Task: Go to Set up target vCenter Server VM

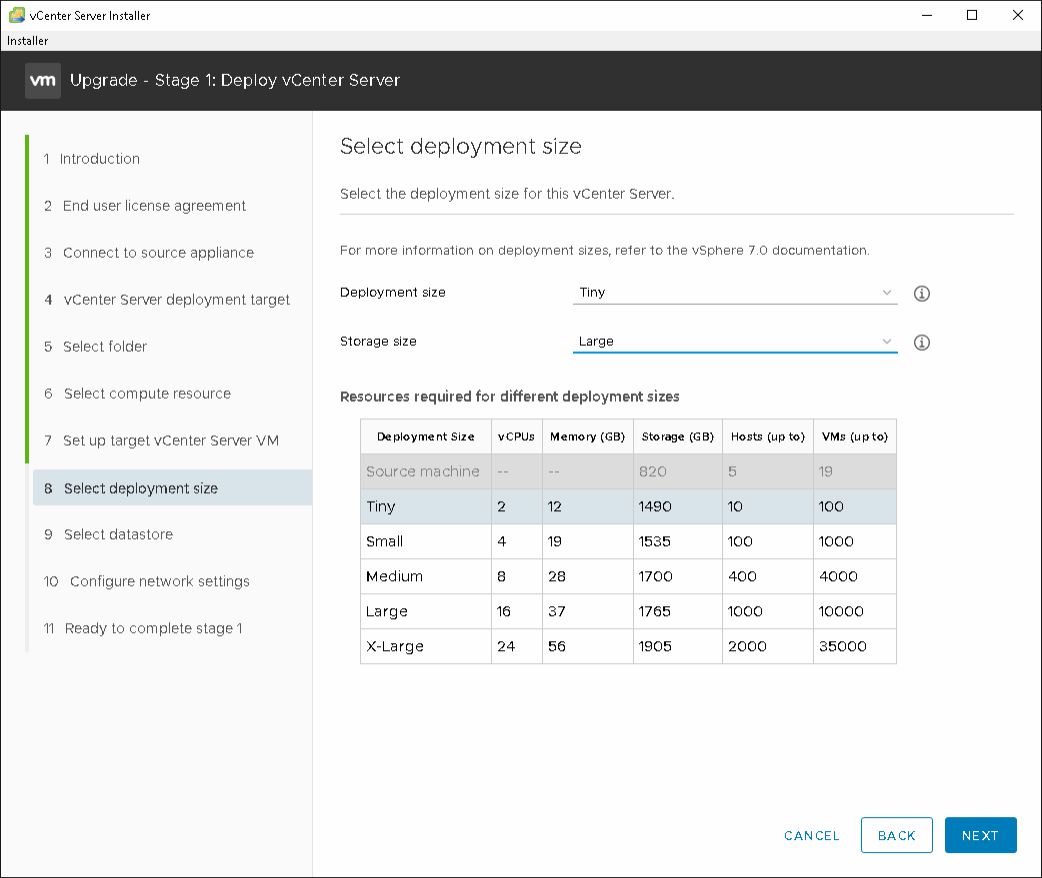Action: coord(170,441)
